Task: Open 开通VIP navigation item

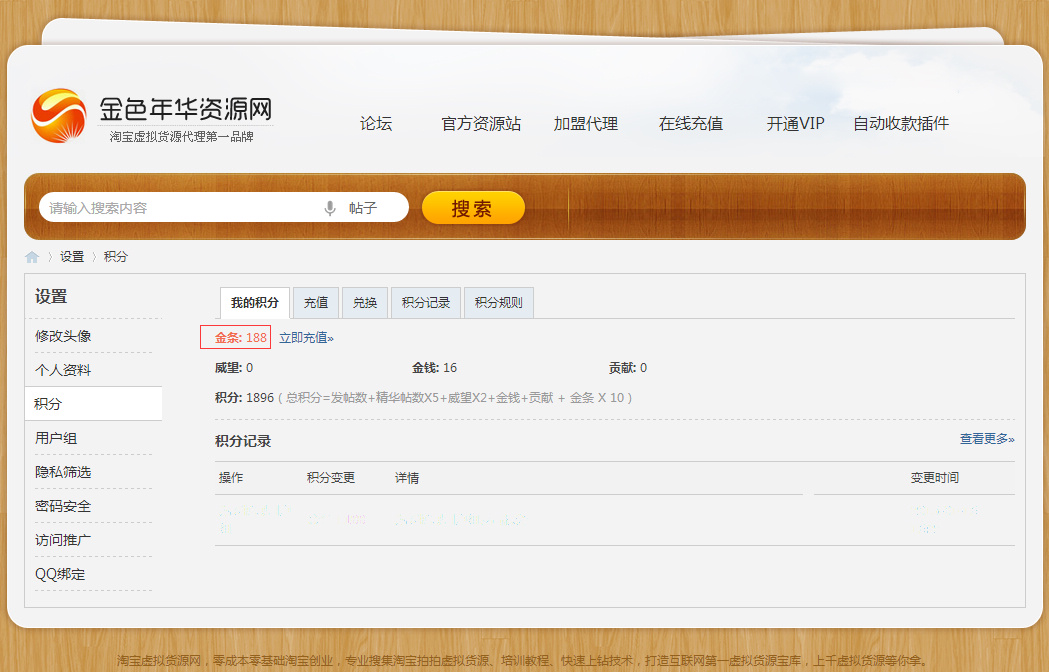Action: pos(795,124)
